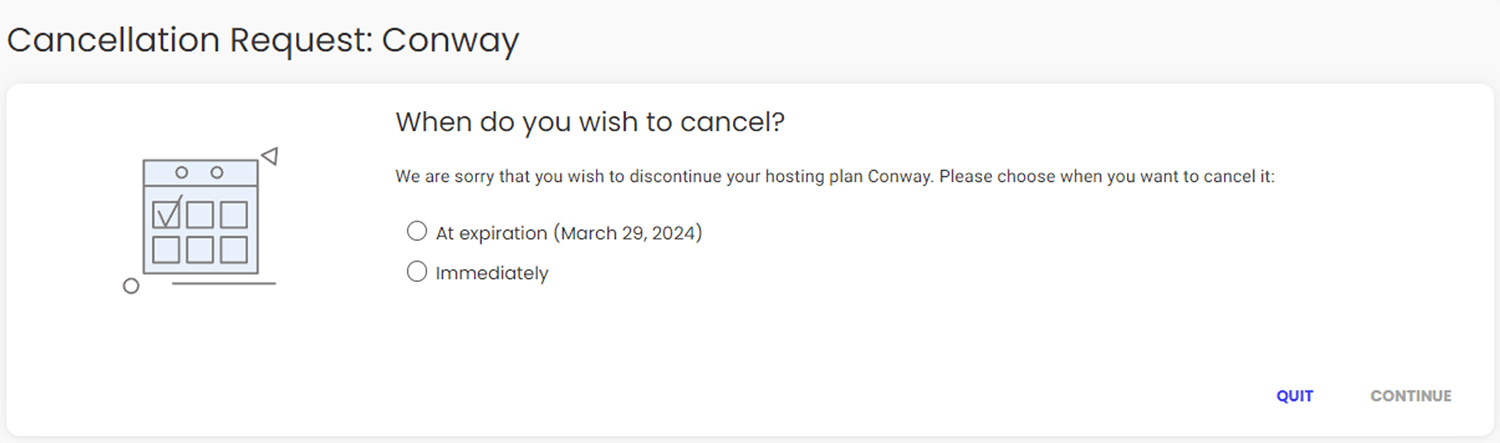Click the top-right empty square in calendar

pos(234,215)
